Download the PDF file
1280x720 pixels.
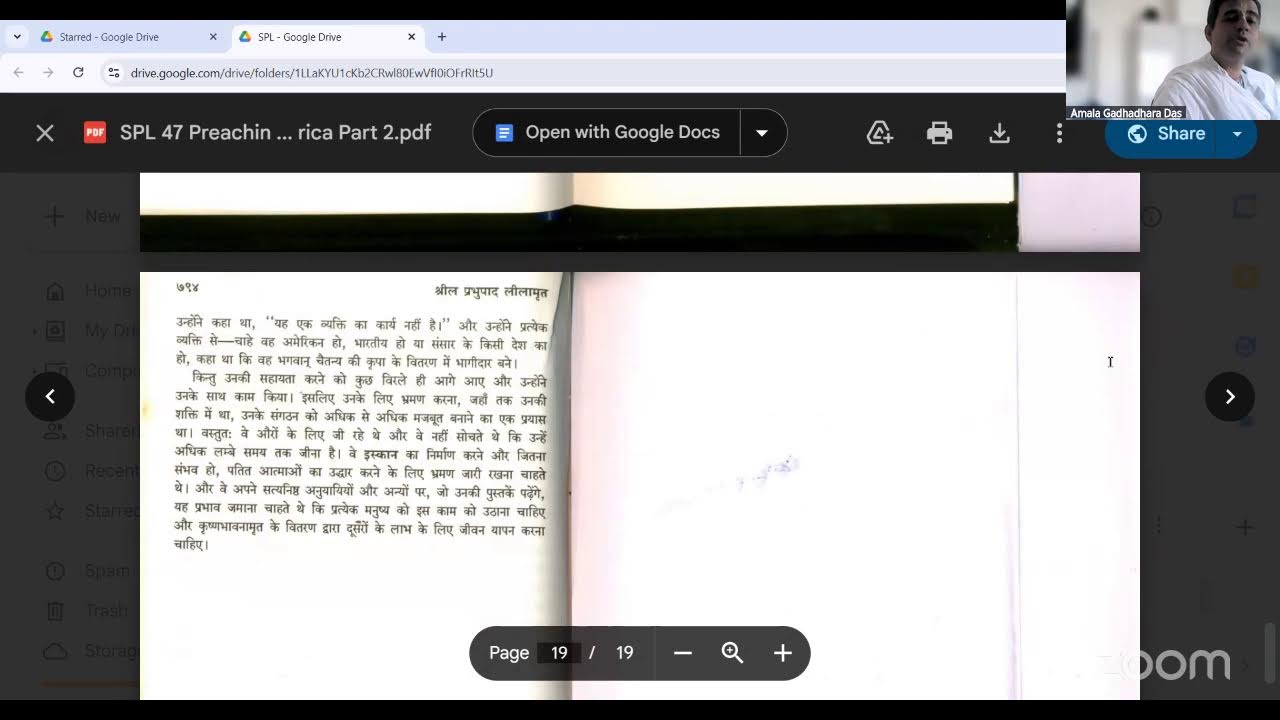click(x=999, y=133)
